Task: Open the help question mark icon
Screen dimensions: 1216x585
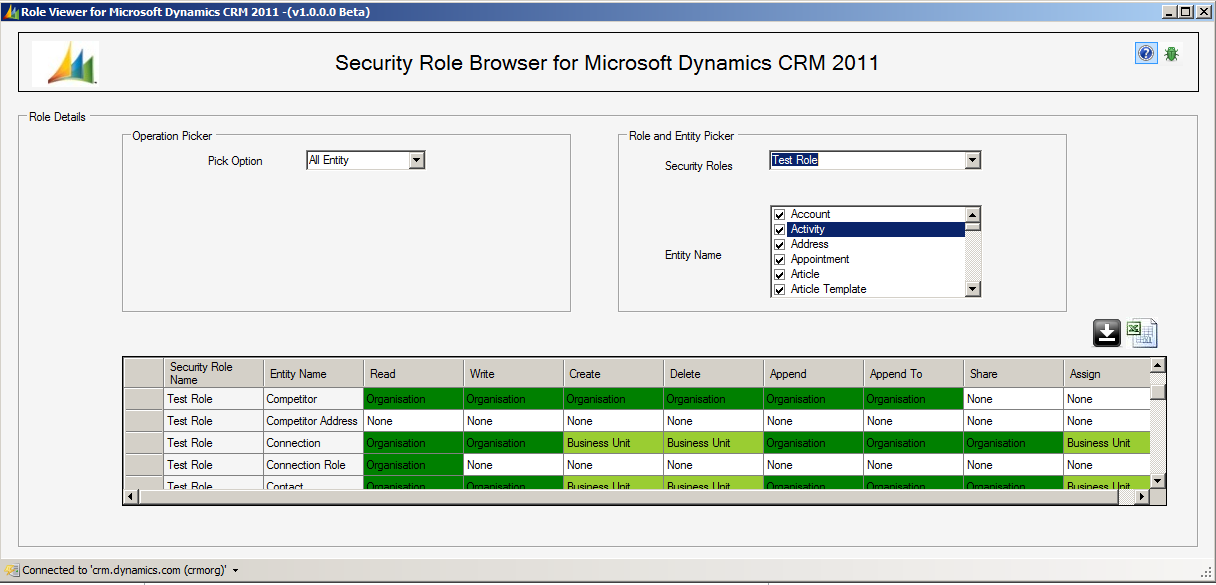Action: (1146, 53)
